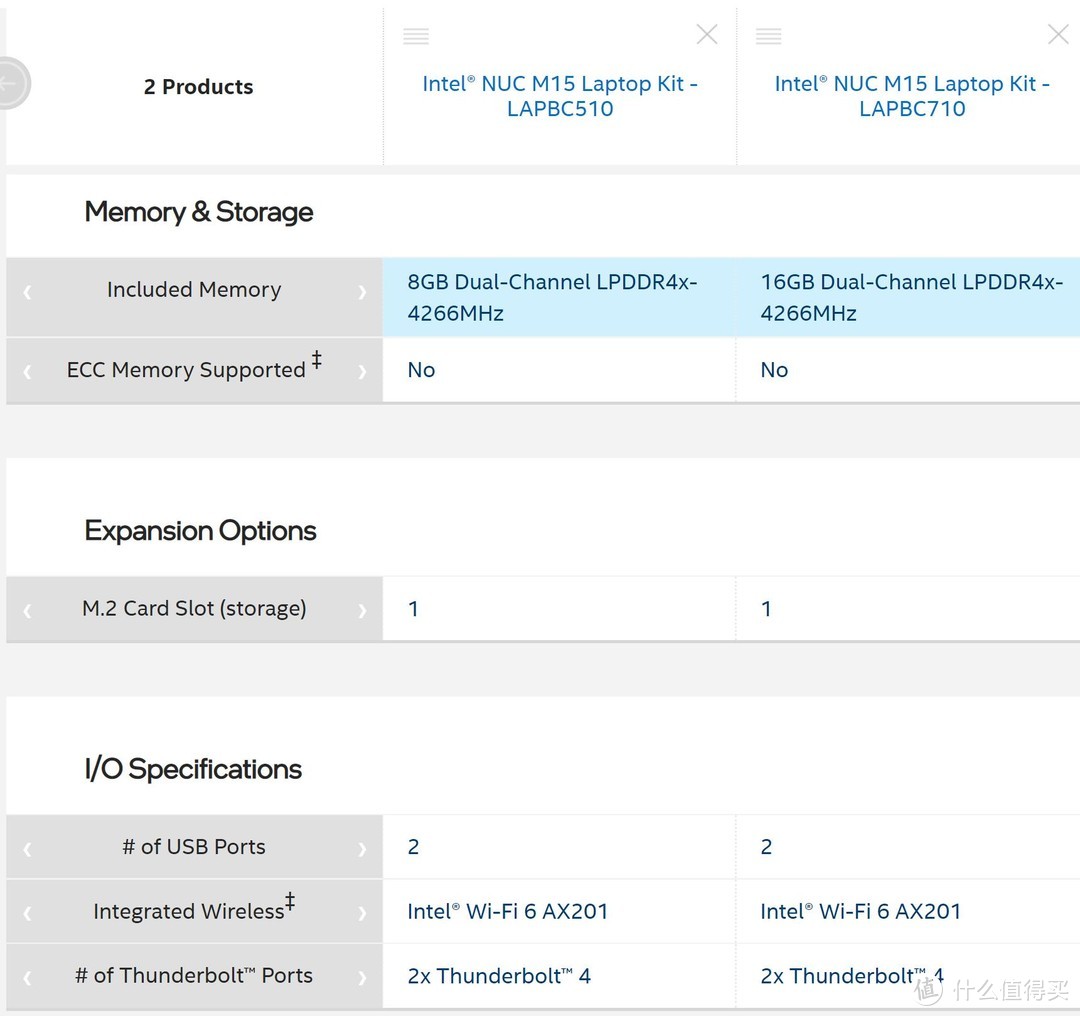Expand details with Included Memory right chevron
This screenshot has height=1016, width=1080.
(x=362, y=290)
